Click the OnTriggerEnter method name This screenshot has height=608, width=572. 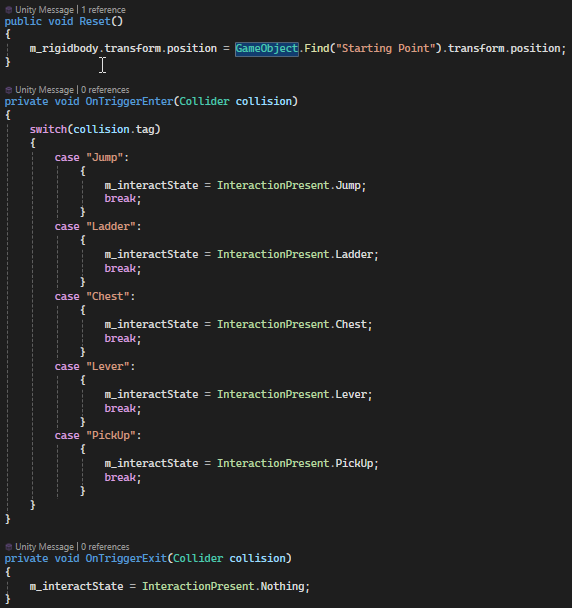[x=129, y=102]
